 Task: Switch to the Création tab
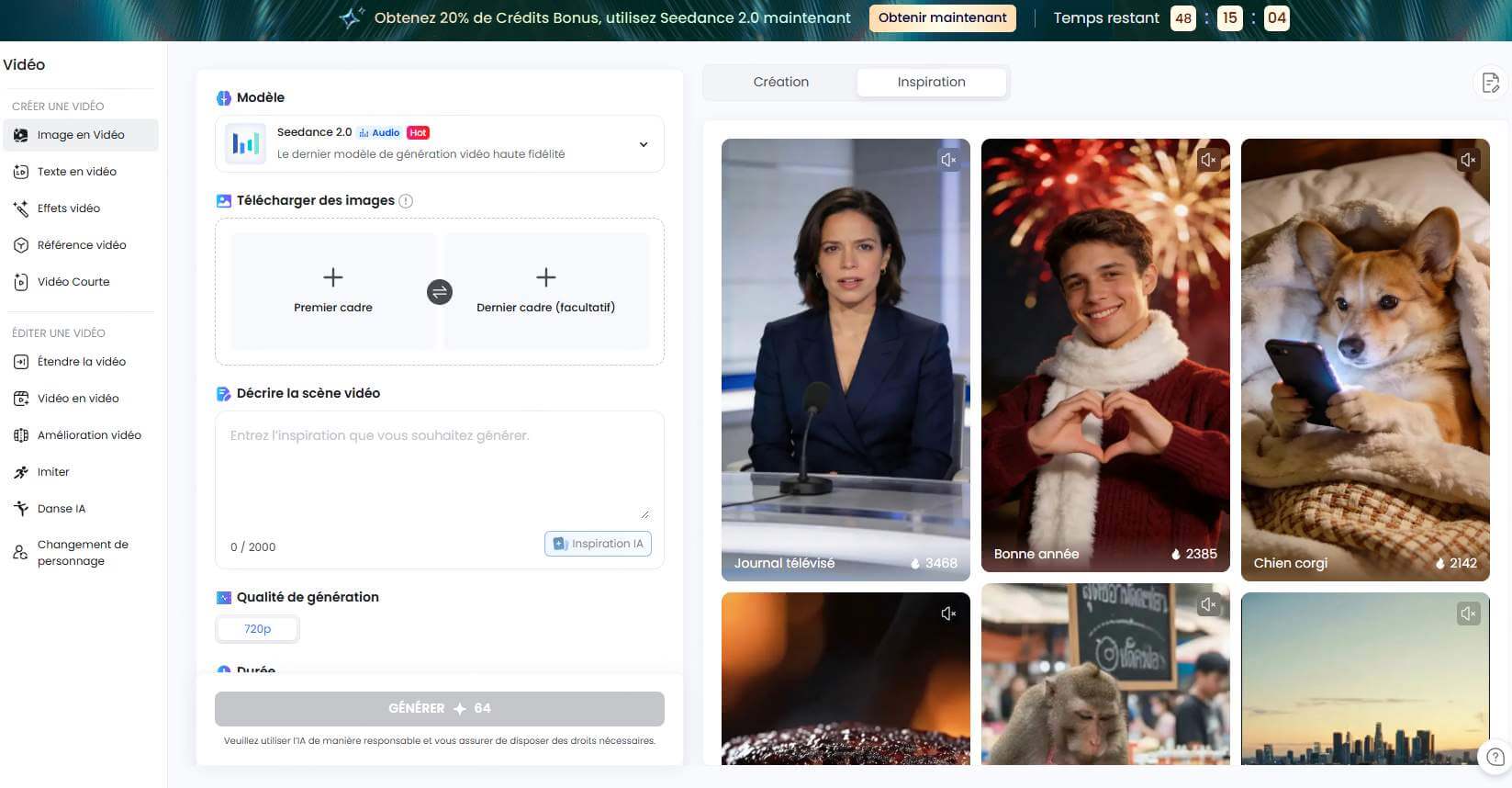pos(780,82)
